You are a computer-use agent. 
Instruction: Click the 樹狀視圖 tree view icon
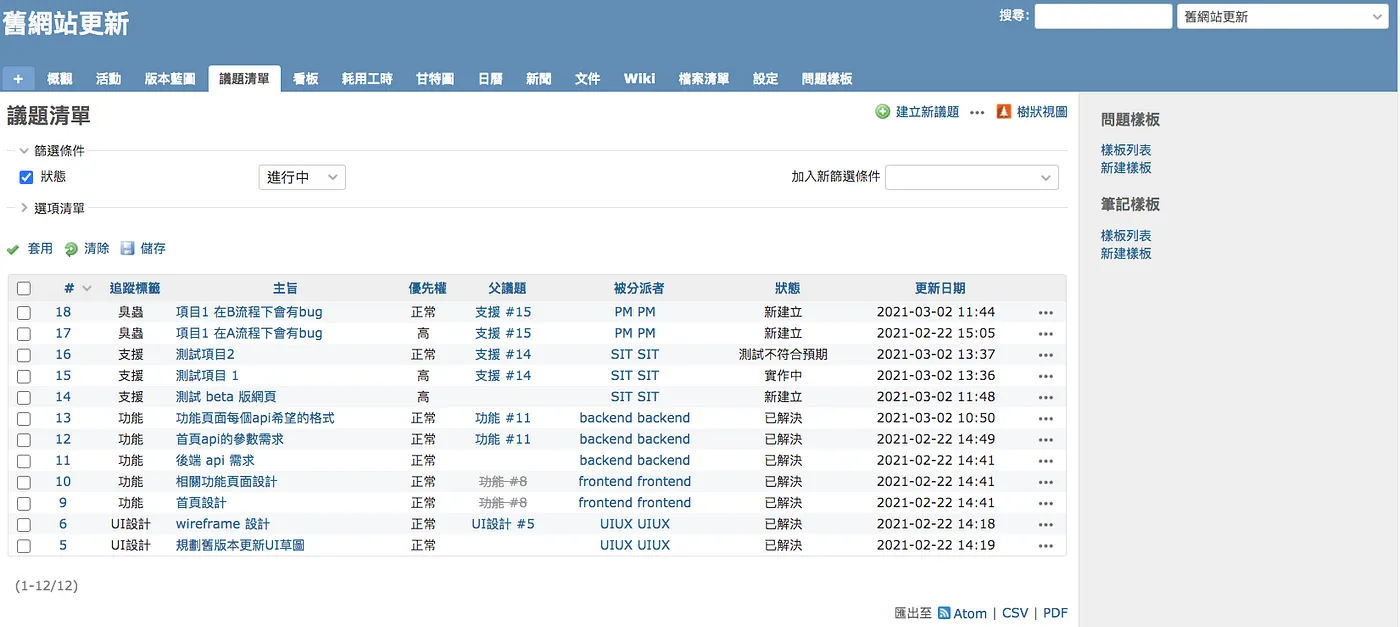1004,112
